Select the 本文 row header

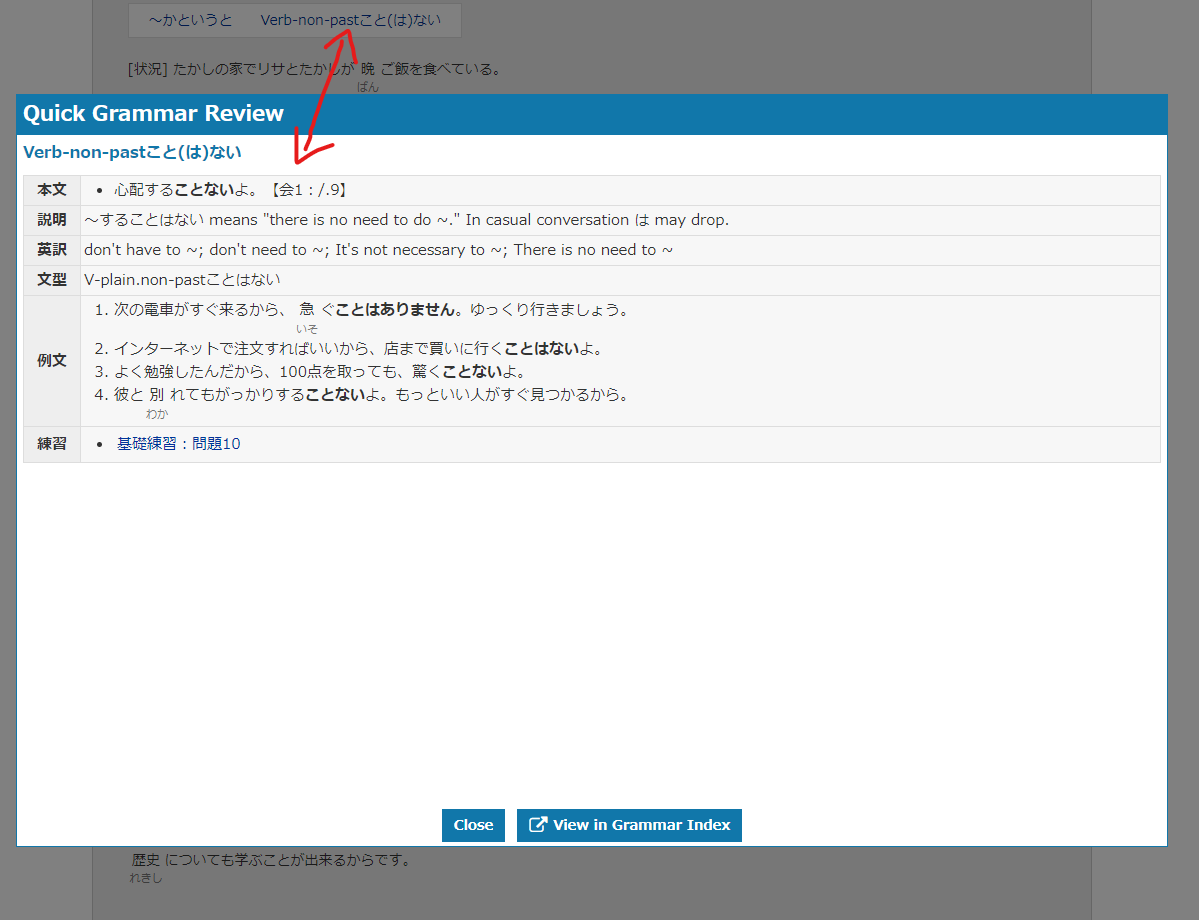52,190
